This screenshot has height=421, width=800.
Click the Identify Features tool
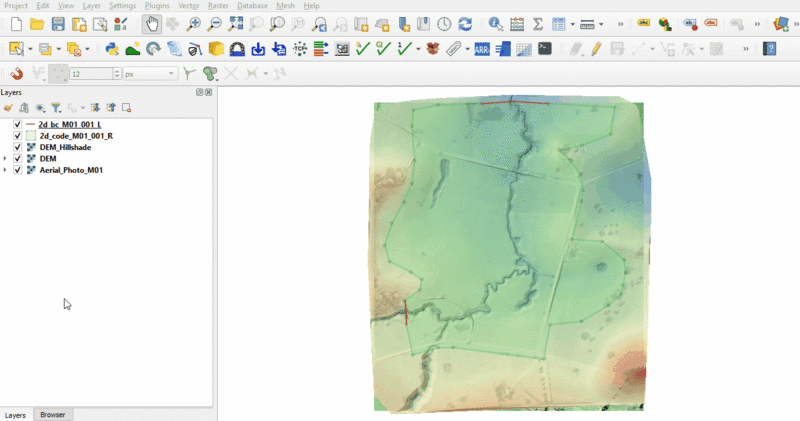495,24
